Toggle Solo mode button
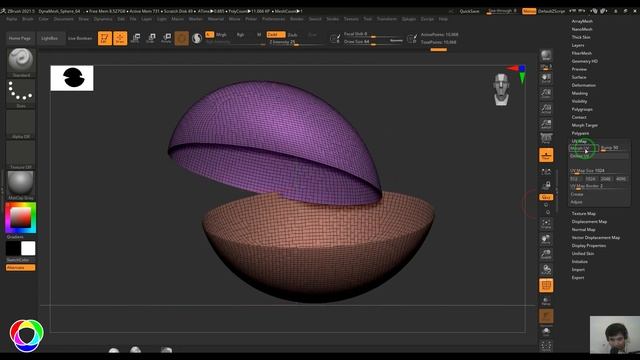The height and width of the screenshot is (360, 640). click(x=546, y=332)
